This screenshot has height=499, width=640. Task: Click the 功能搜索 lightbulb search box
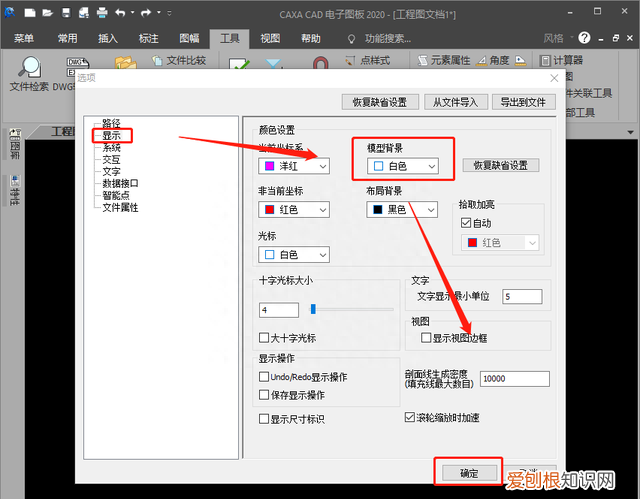380,39
